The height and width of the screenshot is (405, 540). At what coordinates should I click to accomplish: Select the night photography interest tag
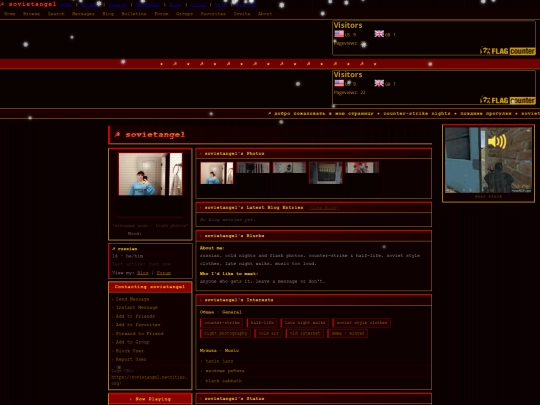(226, 333)
